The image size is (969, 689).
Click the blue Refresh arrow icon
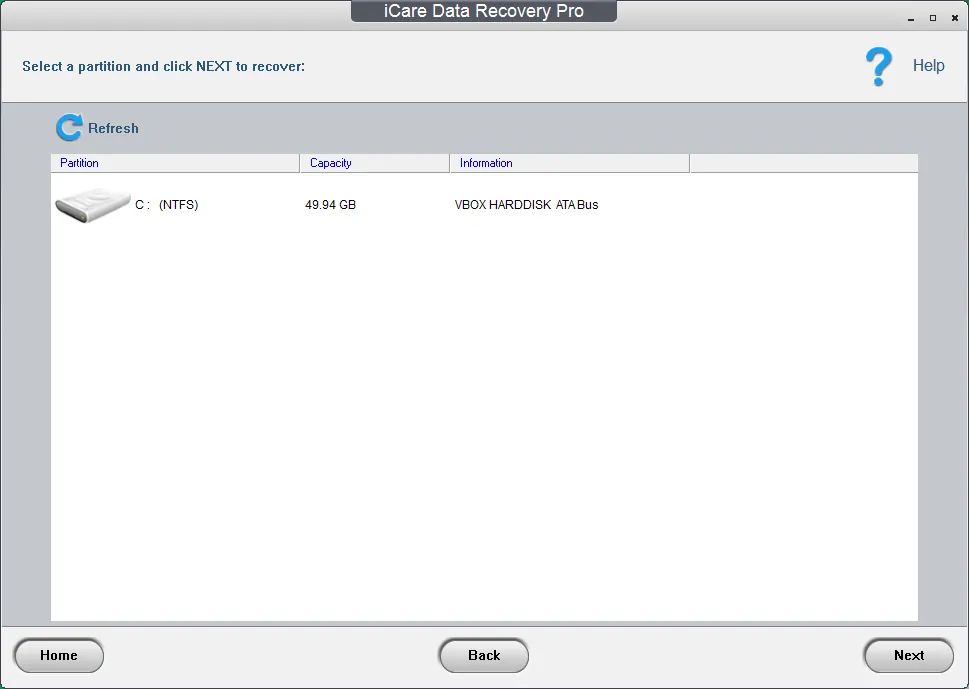click(69, 127)
